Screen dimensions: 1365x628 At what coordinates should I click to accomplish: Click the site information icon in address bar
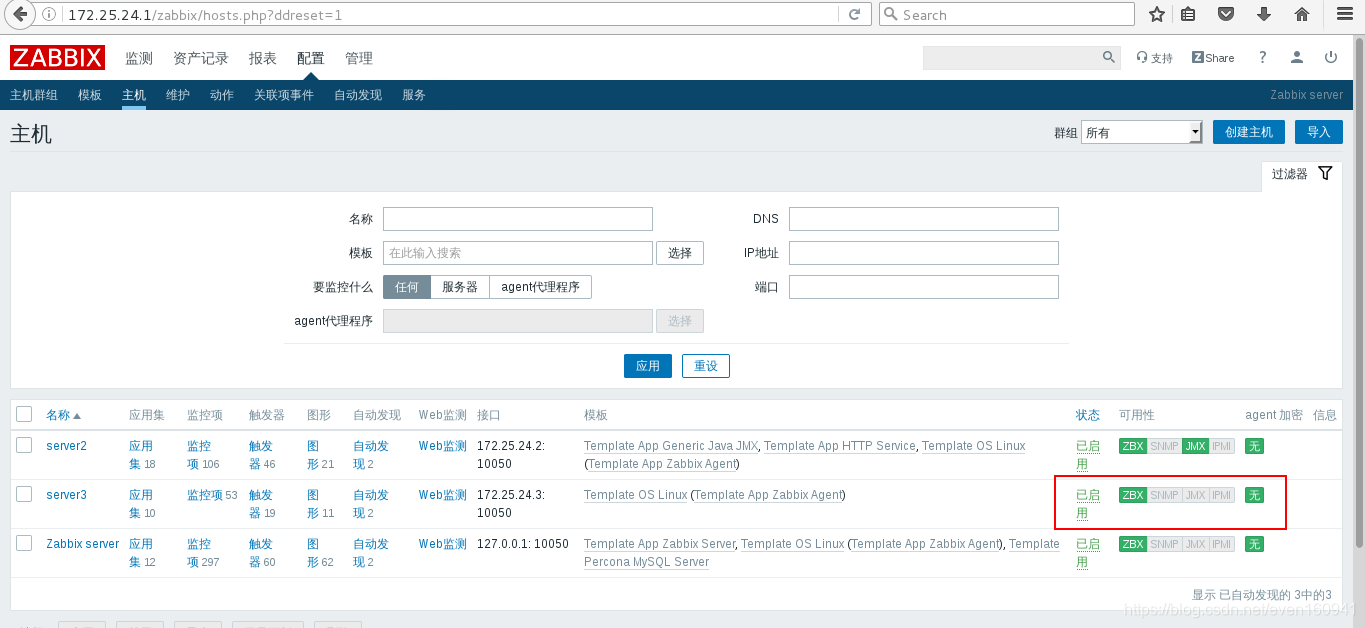50,14
